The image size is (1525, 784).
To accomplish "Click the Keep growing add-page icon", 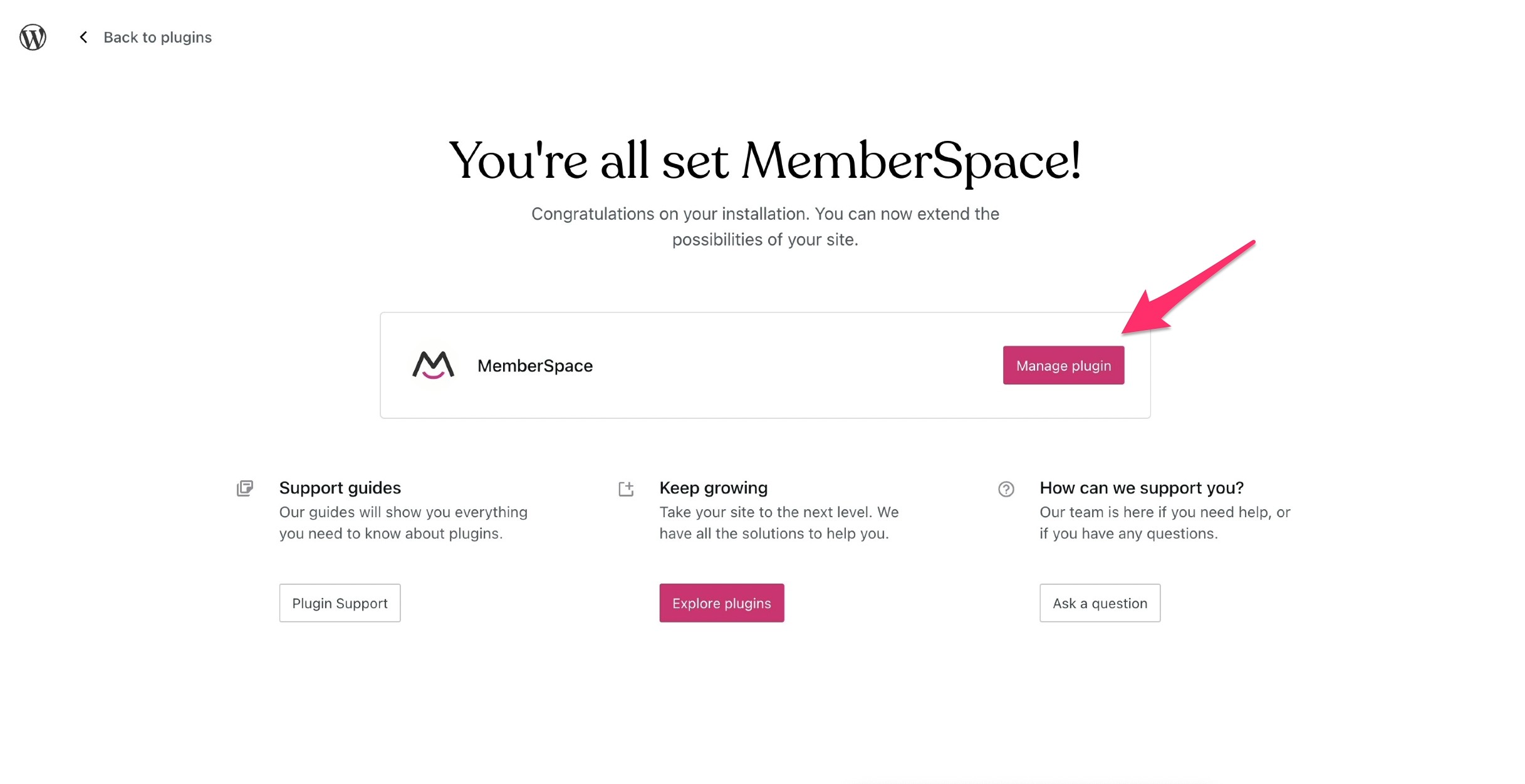I will 625,488.
